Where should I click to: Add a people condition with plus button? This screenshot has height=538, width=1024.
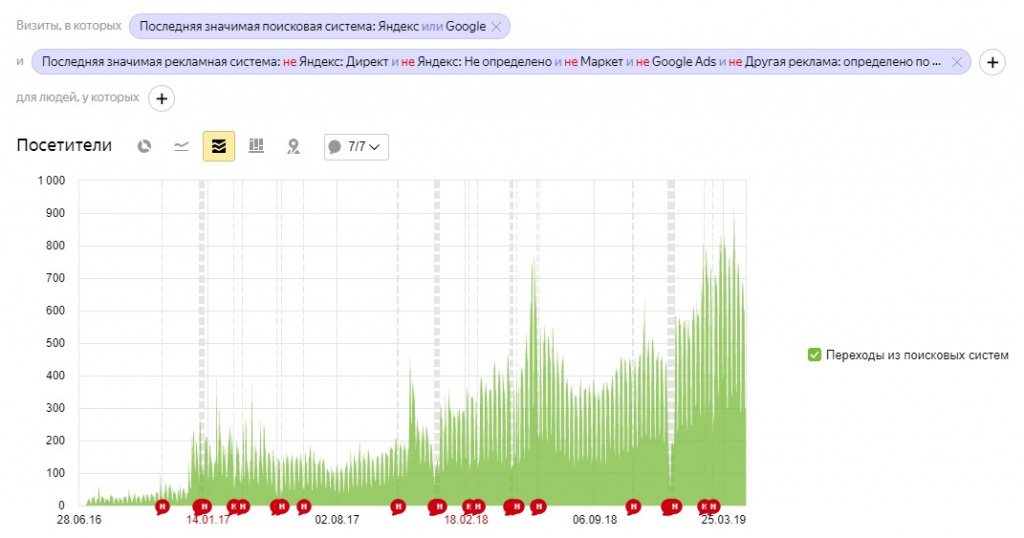point(161,99)
